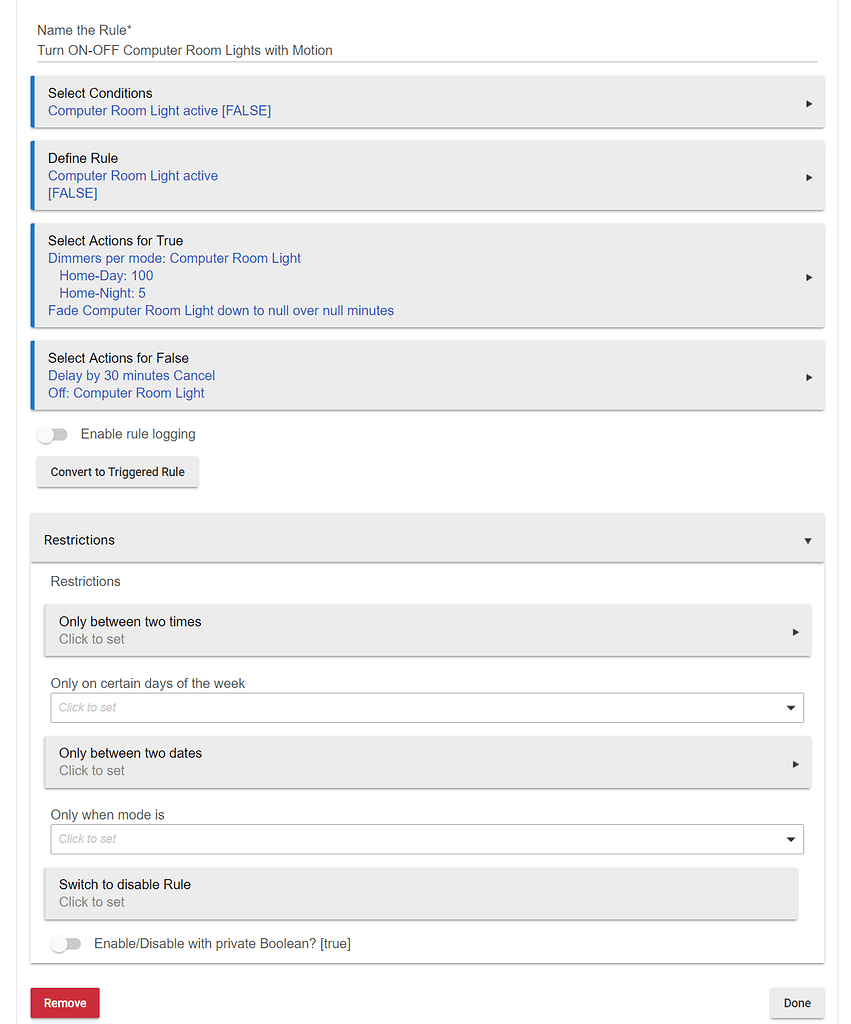Click Delay by 30 minutes Cancel action

pos(131,376)
